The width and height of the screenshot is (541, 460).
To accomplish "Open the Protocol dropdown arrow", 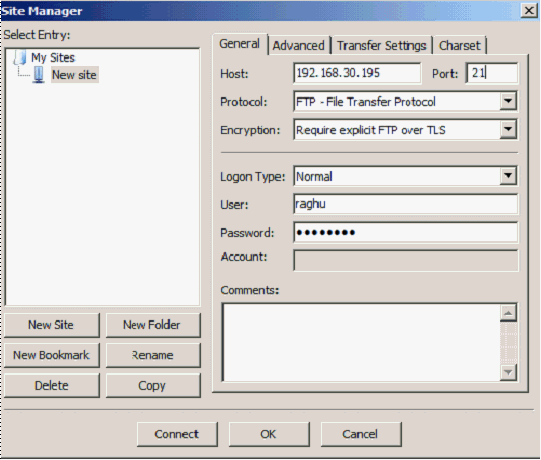I will click(508, 101).
